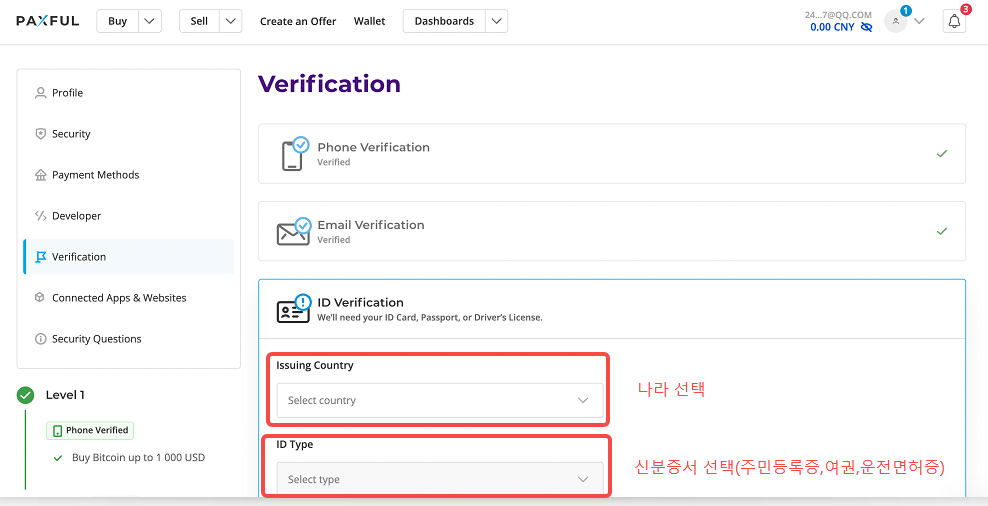Click the ID Verification card icon

coord(293,310)
